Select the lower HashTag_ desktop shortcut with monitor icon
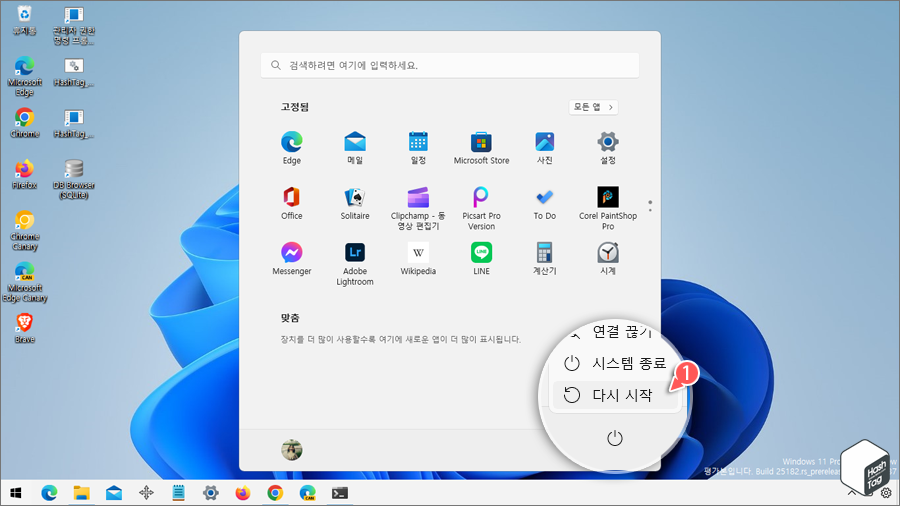This screenshot has height=506, width=900. [73, 123]
